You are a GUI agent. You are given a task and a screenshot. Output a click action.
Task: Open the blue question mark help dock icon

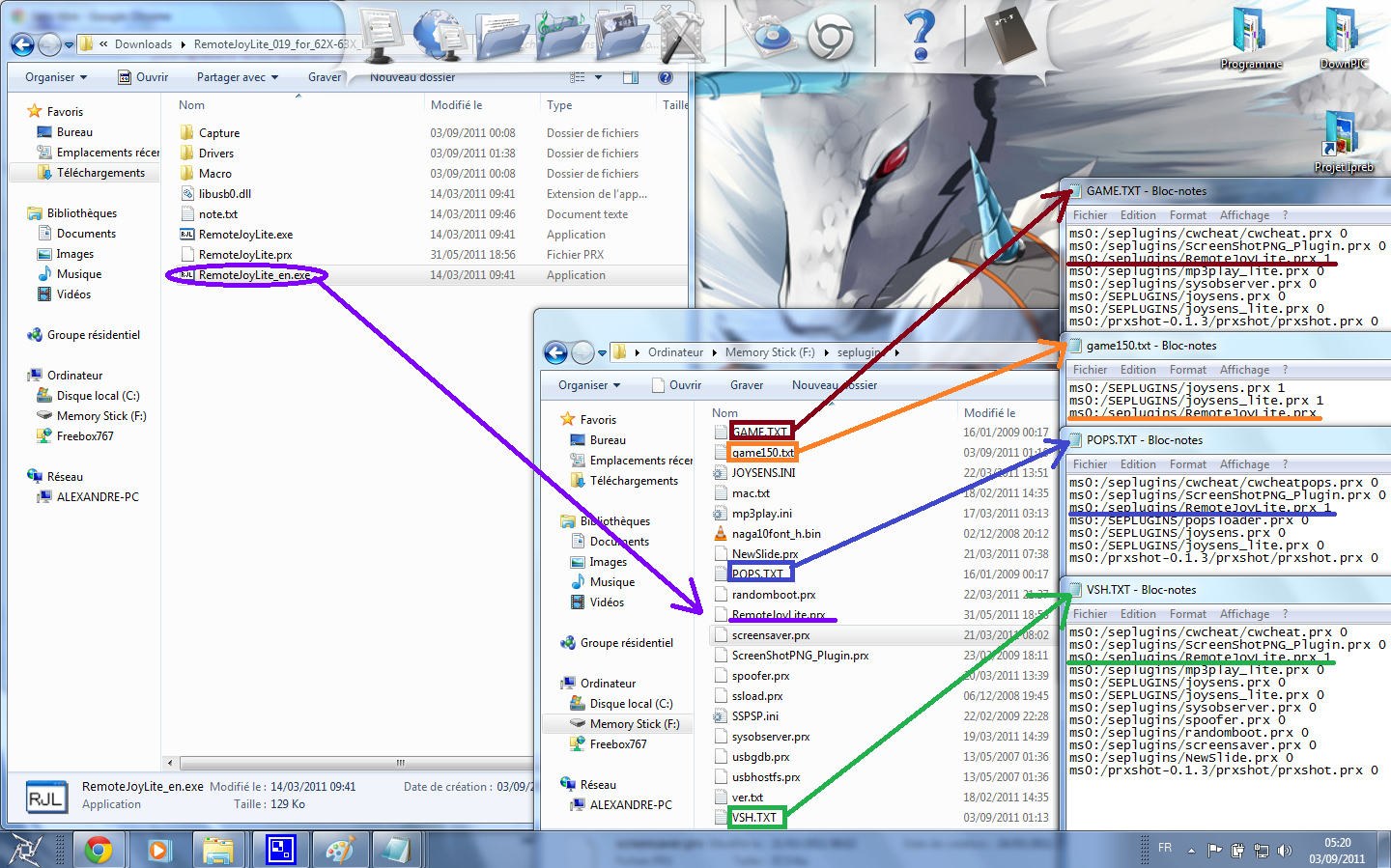pos(921,36)
